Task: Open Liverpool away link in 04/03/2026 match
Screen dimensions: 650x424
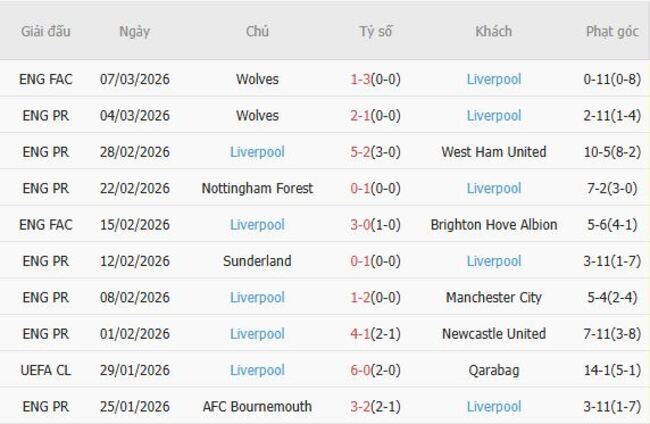Action: click(494, 116)
